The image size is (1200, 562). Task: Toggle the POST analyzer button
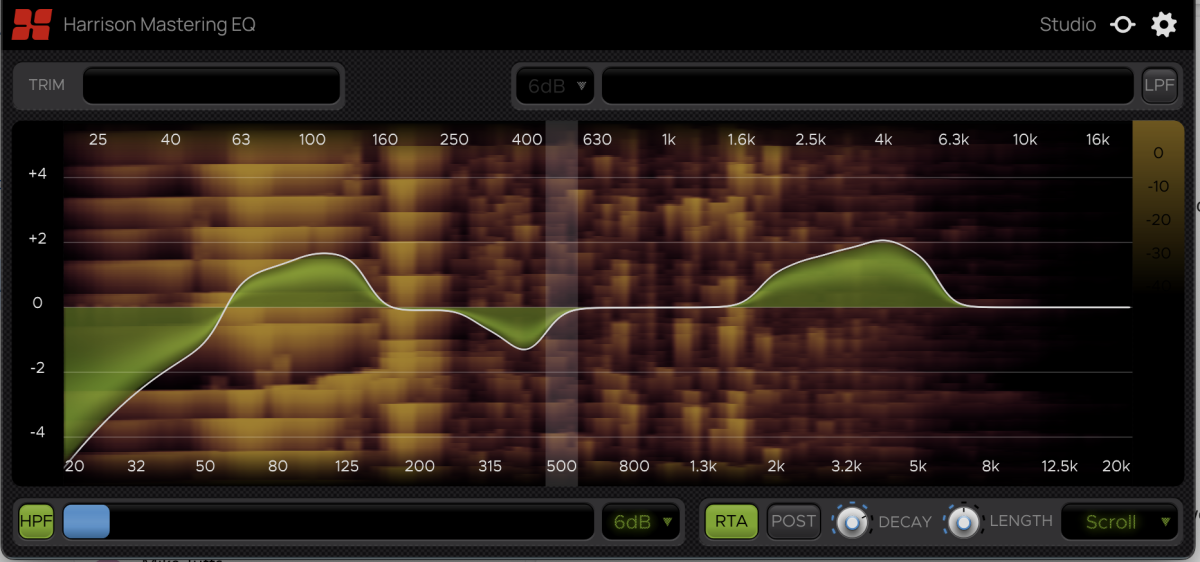[x=794, y=521]
